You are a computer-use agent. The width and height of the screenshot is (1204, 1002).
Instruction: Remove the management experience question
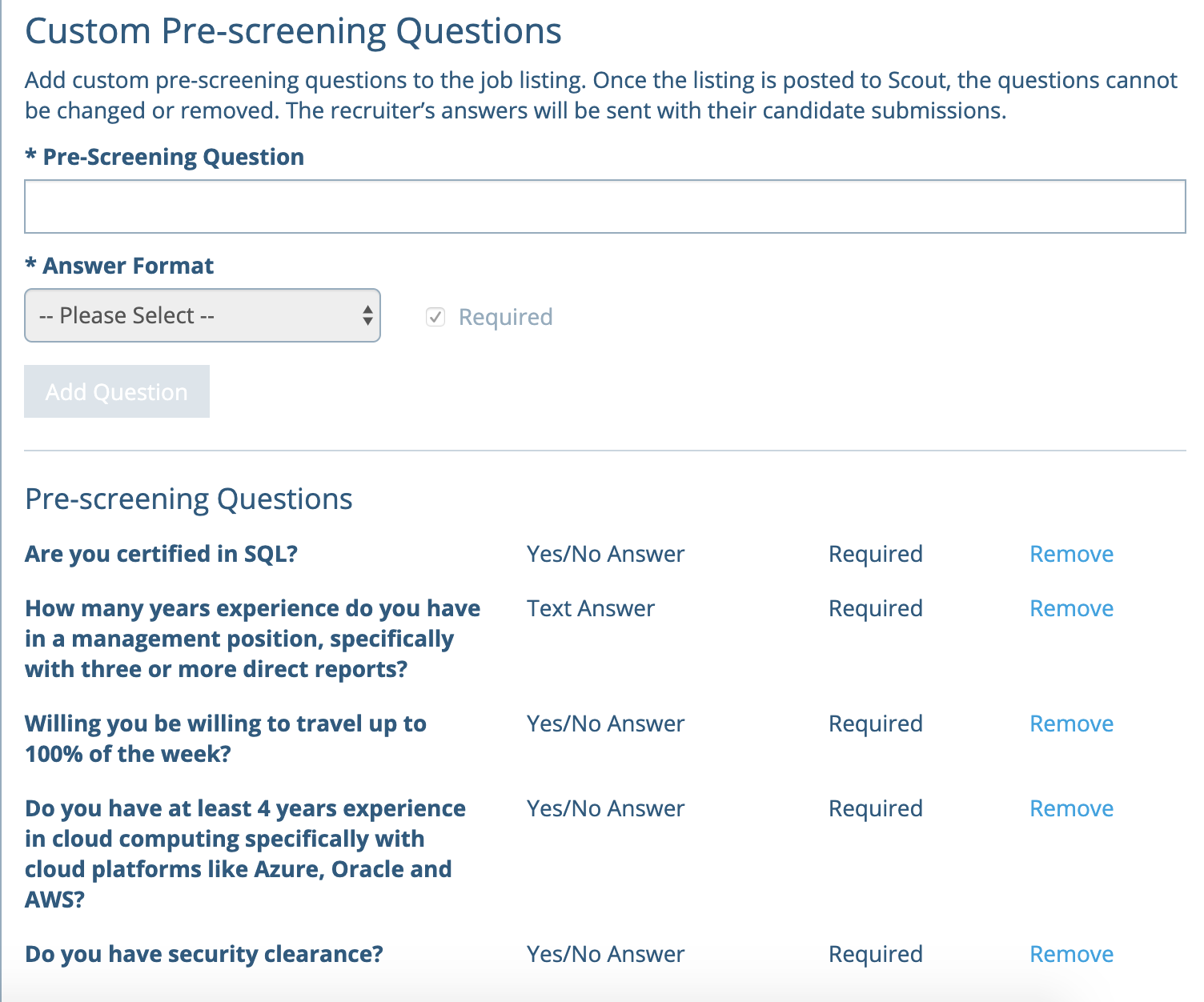1070,608
